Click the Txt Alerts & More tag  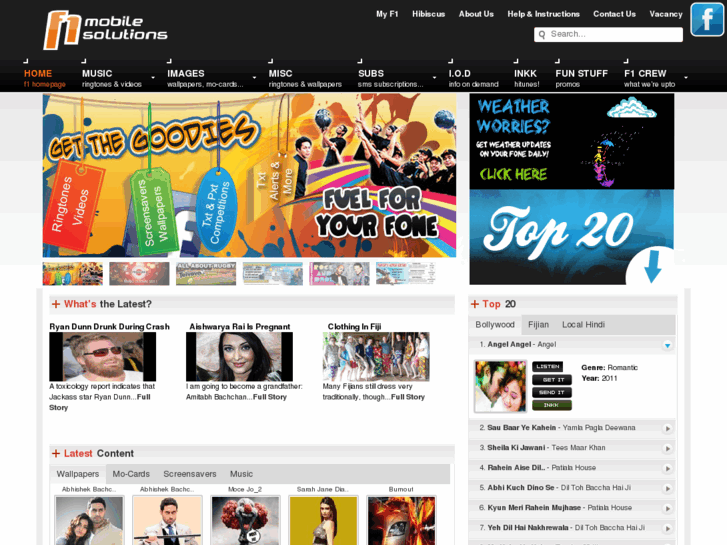click(x=275, y=180)
